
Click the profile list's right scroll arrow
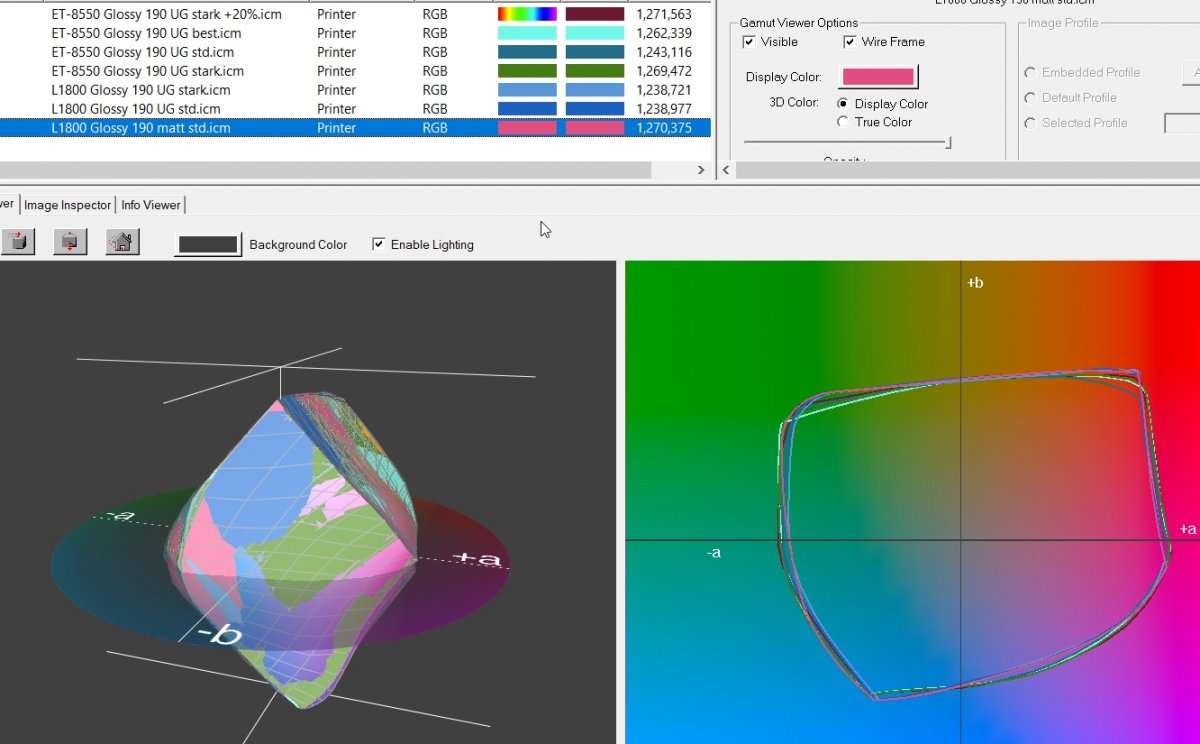coord(701,171)
